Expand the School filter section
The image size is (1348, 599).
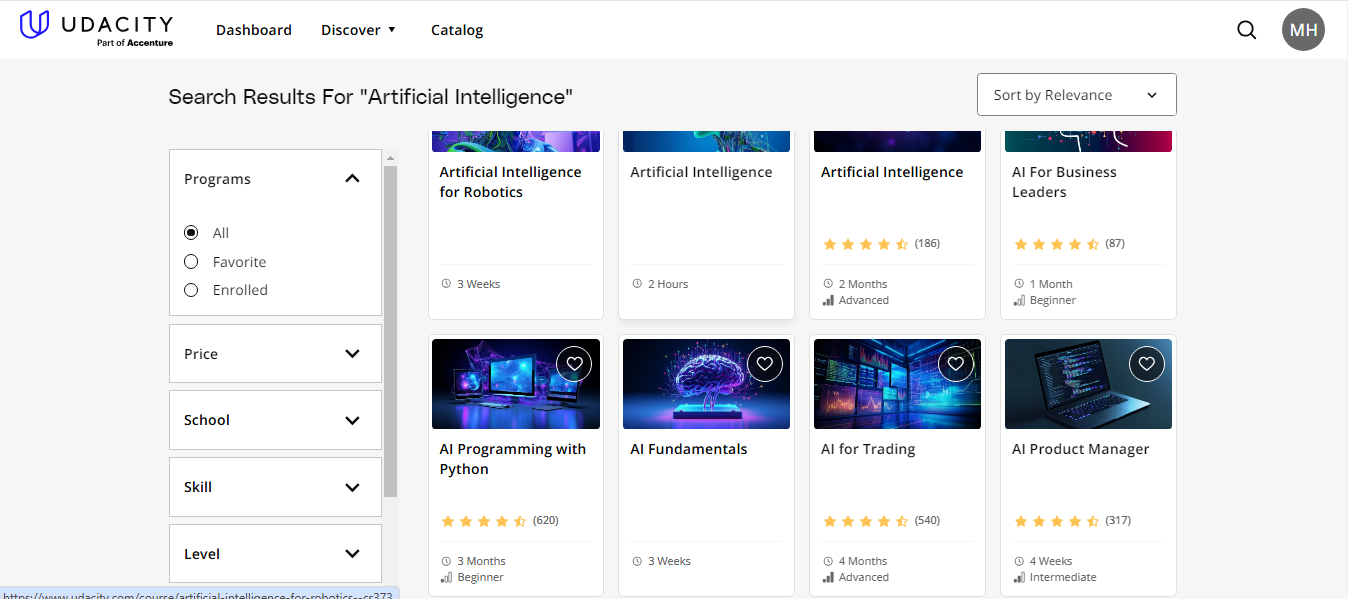coord(275,419)
